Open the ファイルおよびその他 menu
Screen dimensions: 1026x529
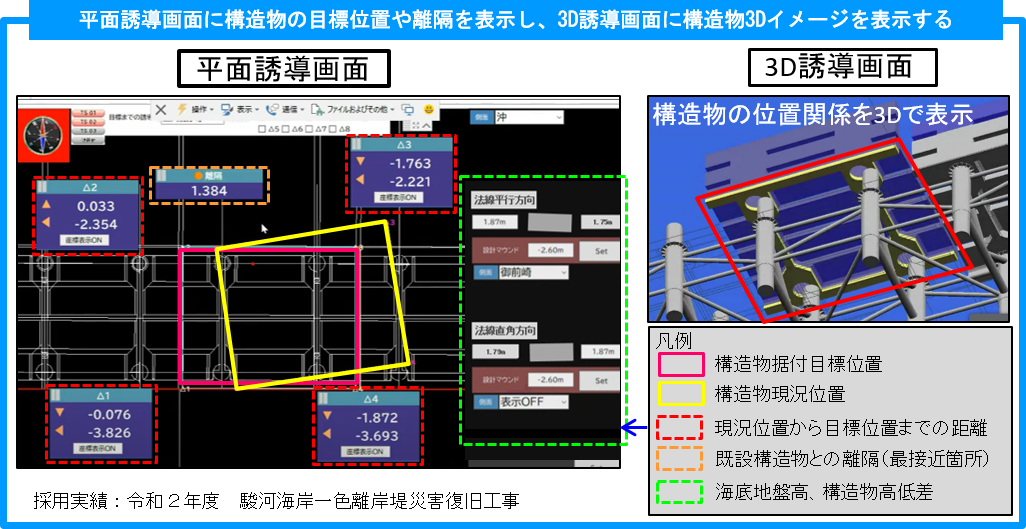click(x=353, y=110)
